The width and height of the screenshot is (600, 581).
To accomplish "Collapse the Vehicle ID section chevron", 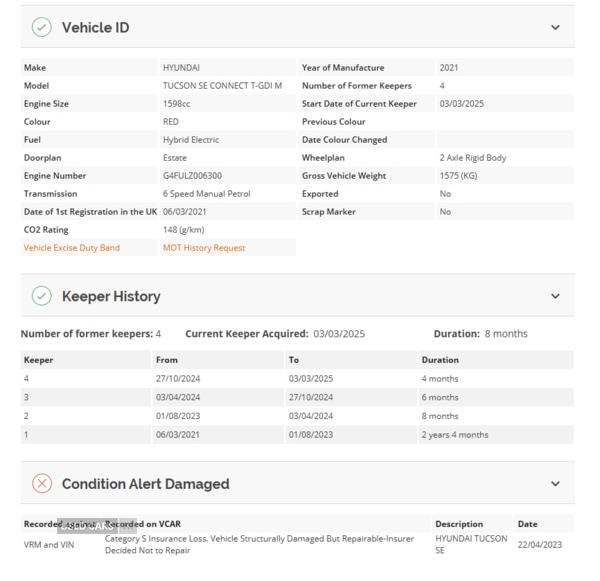I will tap(555, 28).
